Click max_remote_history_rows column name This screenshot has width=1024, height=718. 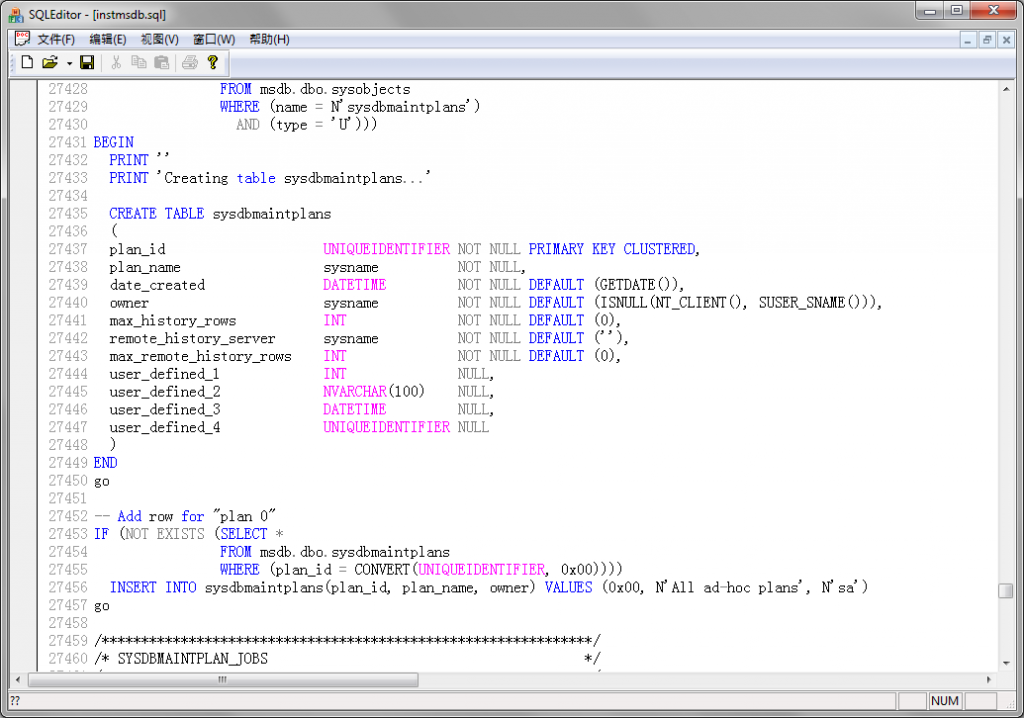point(200,356)
